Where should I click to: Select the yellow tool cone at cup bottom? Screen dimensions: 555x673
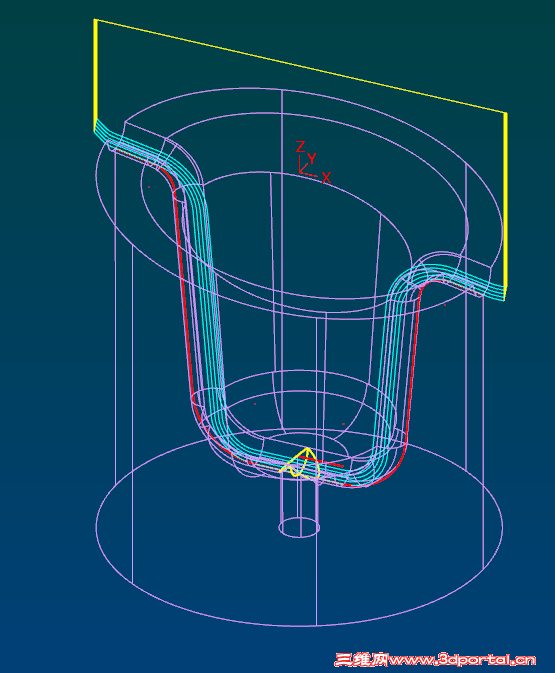(301, 463)
